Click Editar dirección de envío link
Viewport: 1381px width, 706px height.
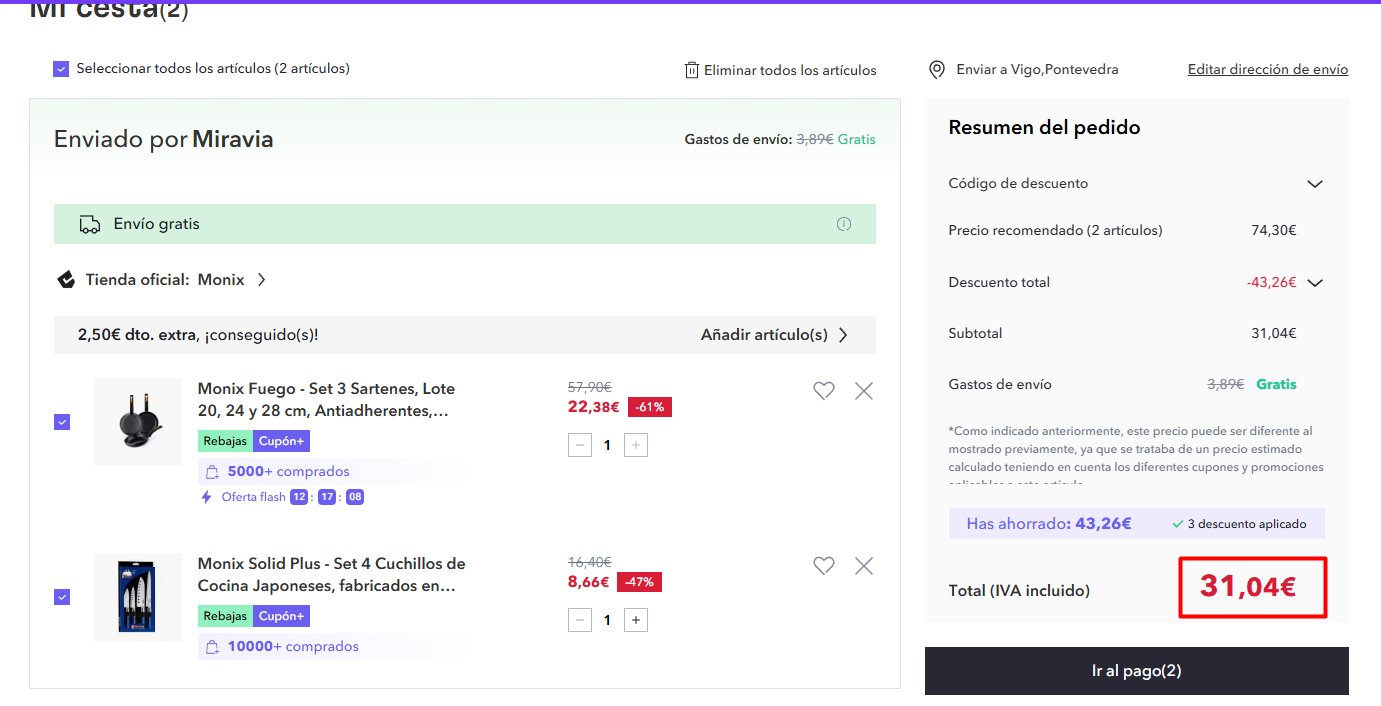coord(1267,70)
